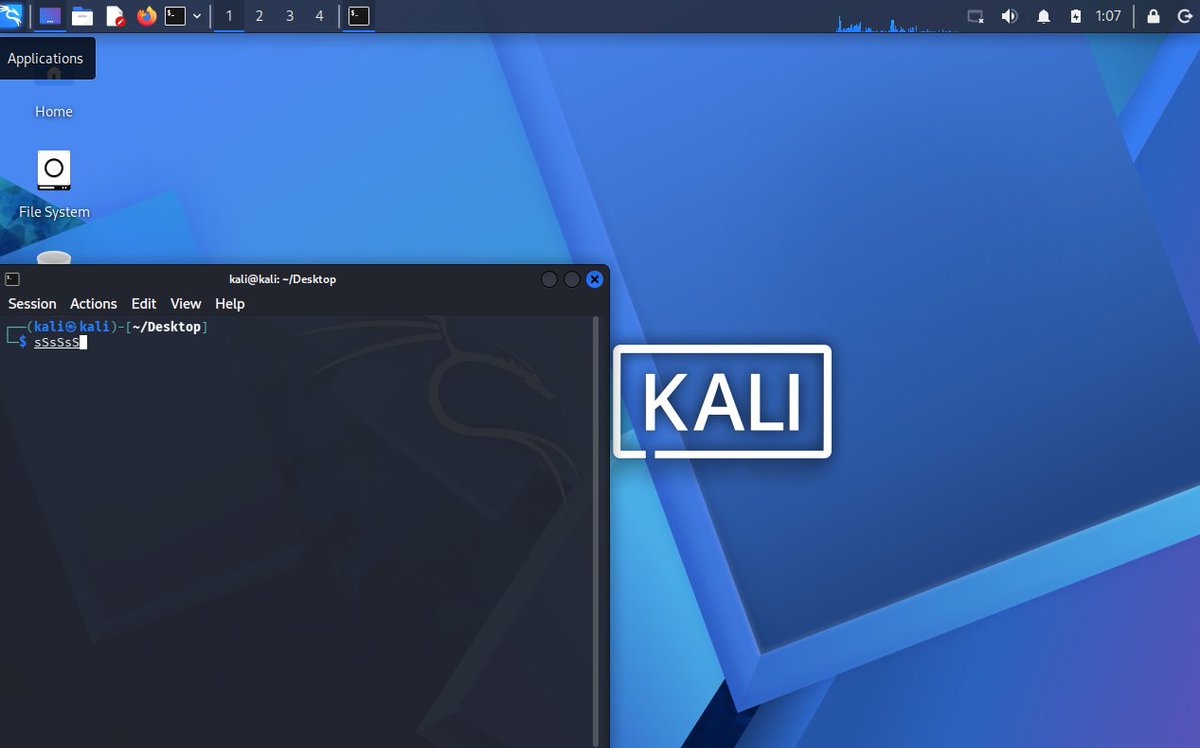Open the terminal Help menu

[x=230, y=304]
